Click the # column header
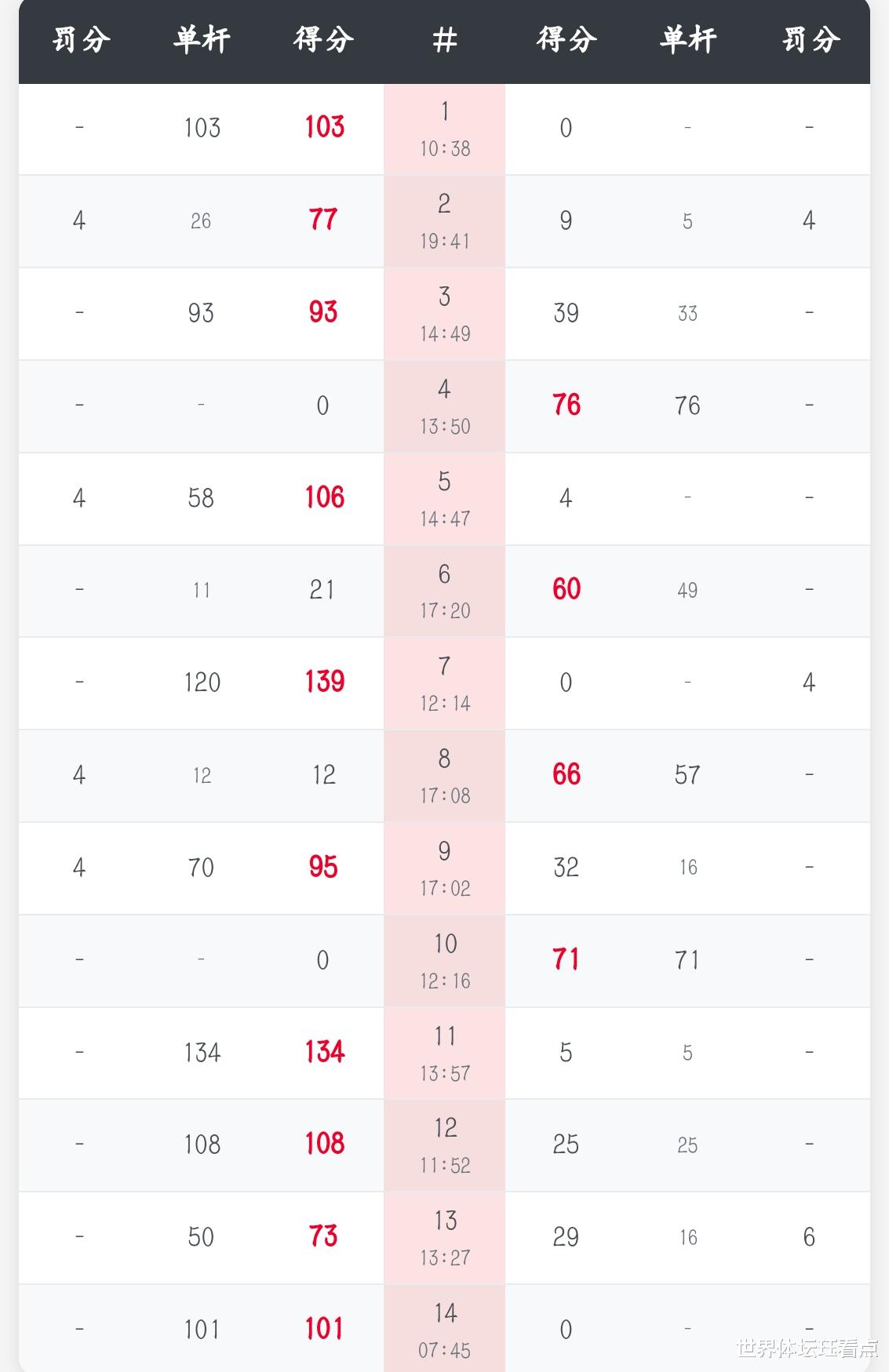The image size is (889, 1372). [x=444, y=40]
